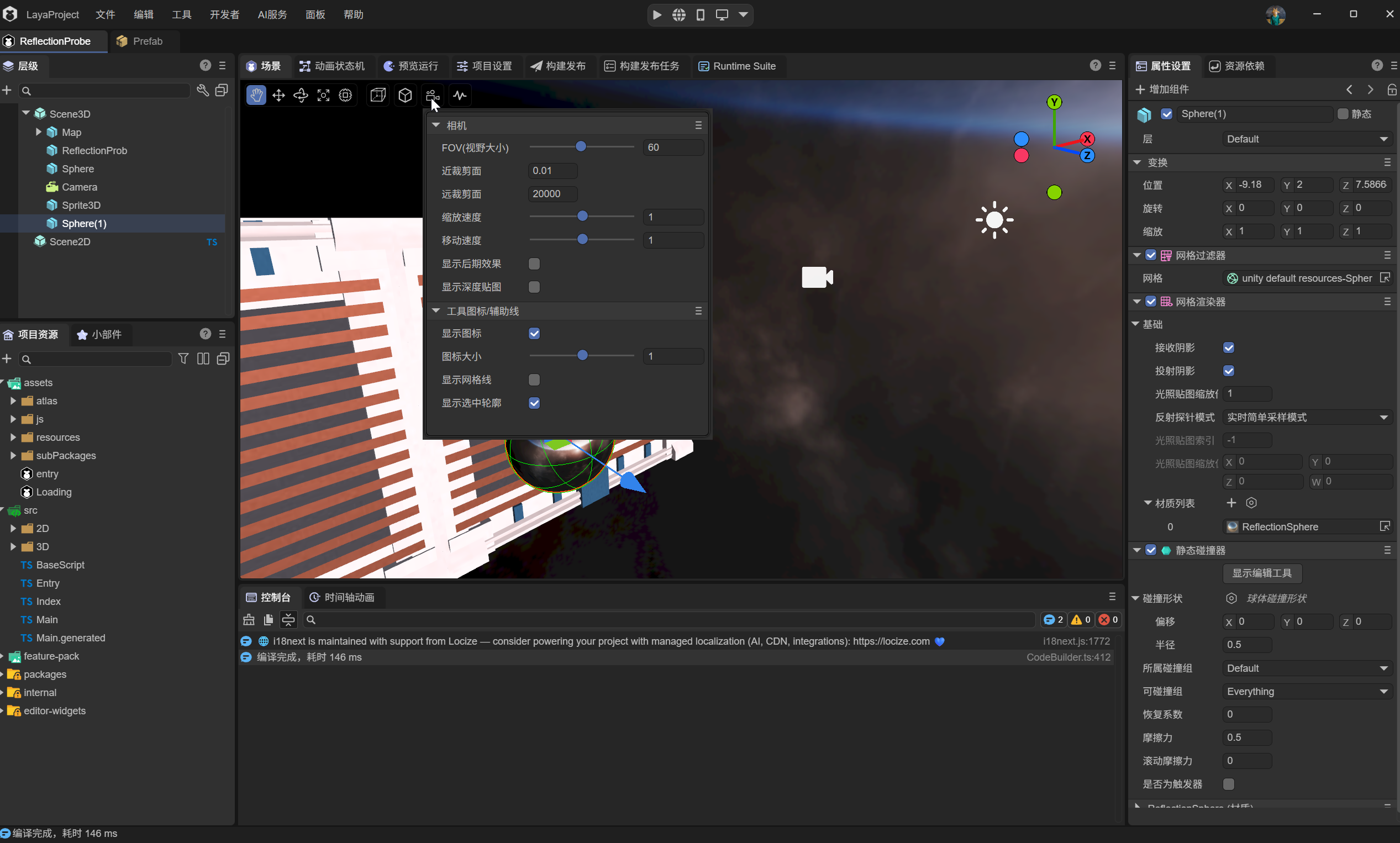Open the 资源依赖 tab
This screenshot has width=1400, height=843.
point(1237,66)
